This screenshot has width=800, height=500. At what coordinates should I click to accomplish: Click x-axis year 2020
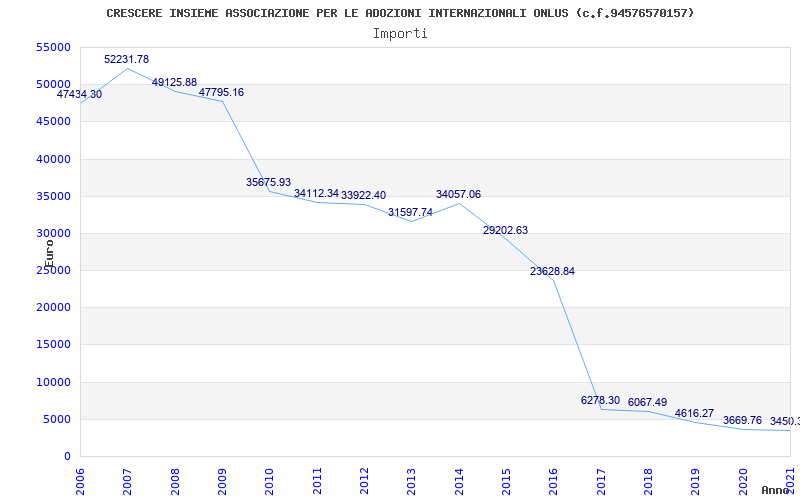pyautogui.click(x=742, y=482)
